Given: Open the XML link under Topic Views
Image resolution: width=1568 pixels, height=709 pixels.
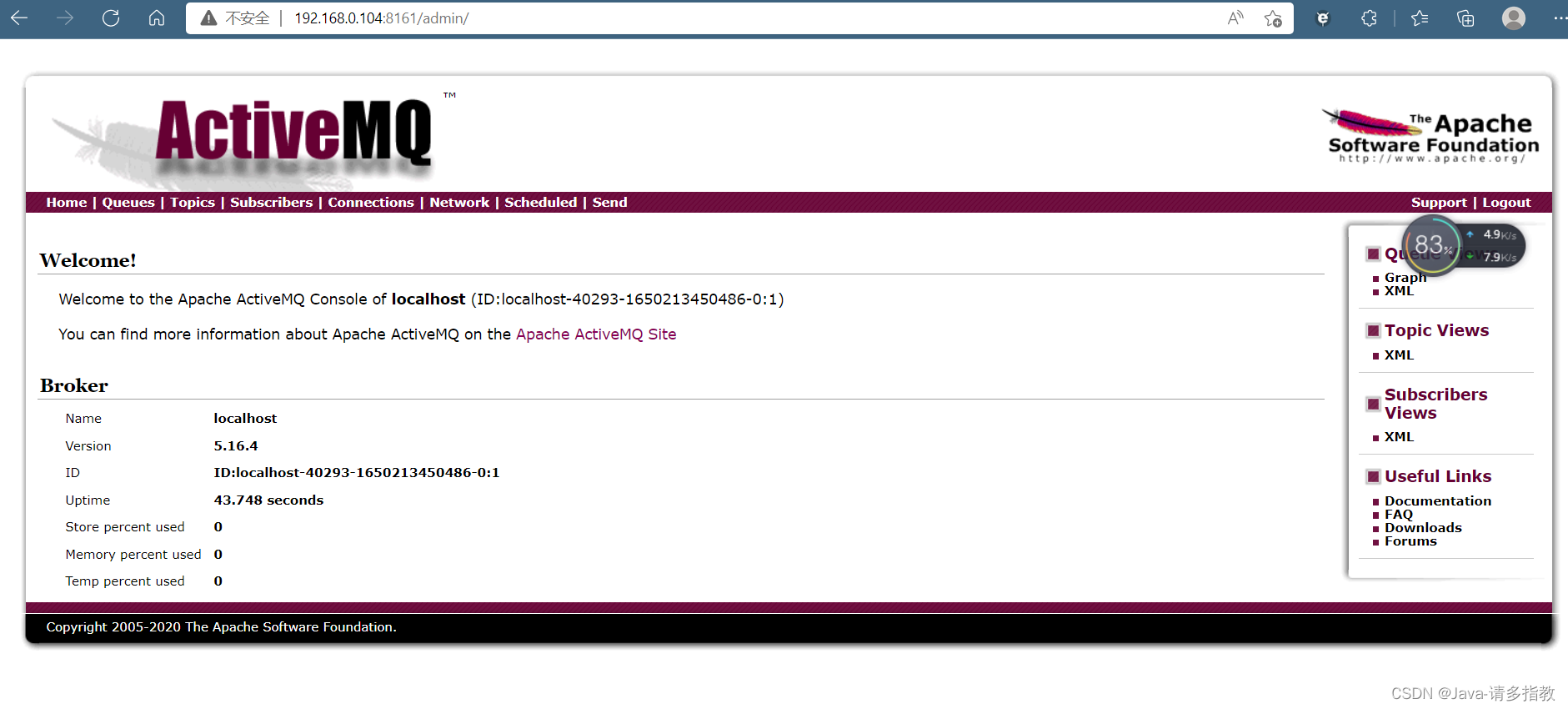Looking at the screenshot, I should (1399, 355).
